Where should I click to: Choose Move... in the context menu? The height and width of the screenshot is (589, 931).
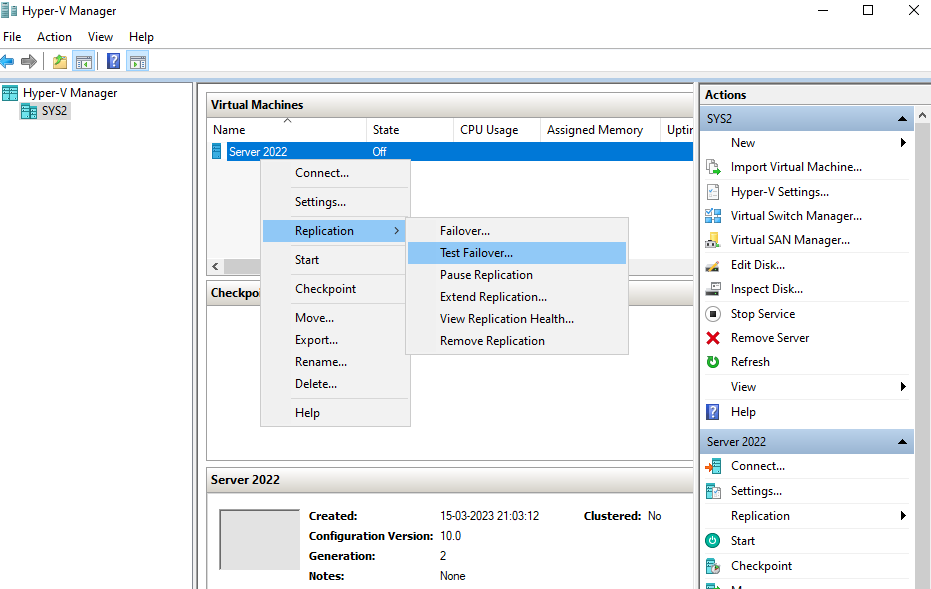335,318
